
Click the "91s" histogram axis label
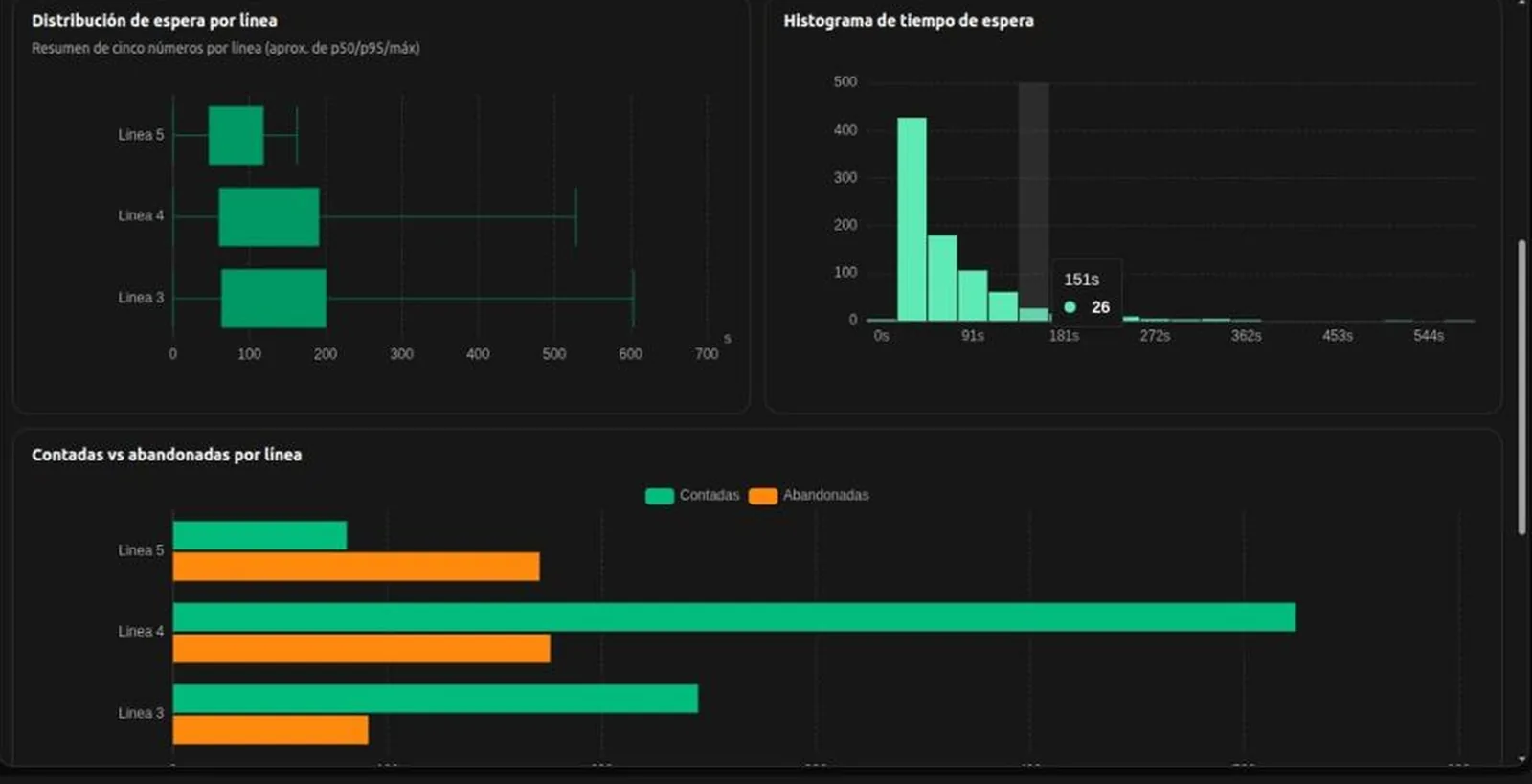(x=973, y=336)
